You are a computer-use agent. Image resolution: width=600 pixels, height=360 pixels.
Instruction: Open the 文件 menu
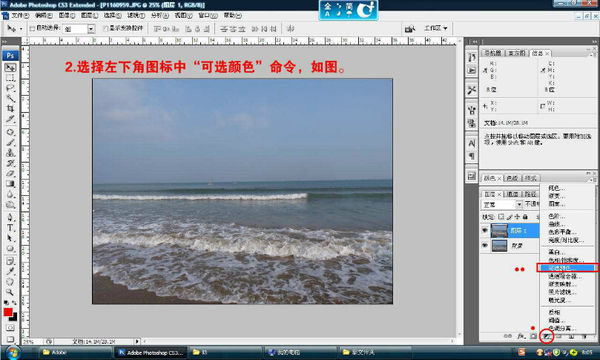click(x=20, y=16)
